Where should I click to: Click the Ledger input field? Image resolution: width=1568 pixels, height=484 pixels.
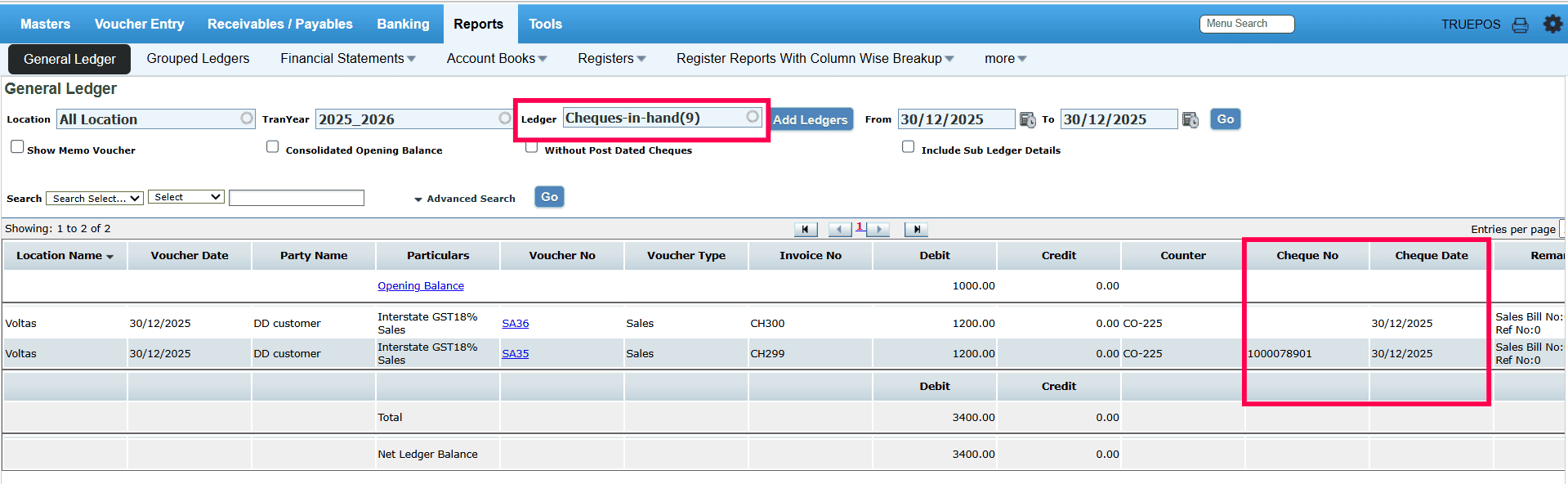click(663, 118)
